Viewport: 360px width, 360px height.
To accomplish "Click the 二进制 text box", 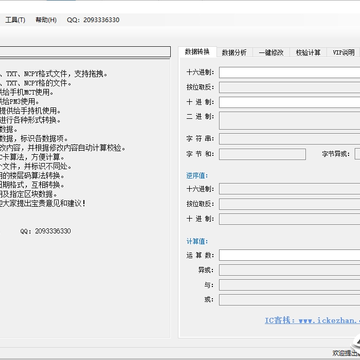I will click(x=289, y=121).
